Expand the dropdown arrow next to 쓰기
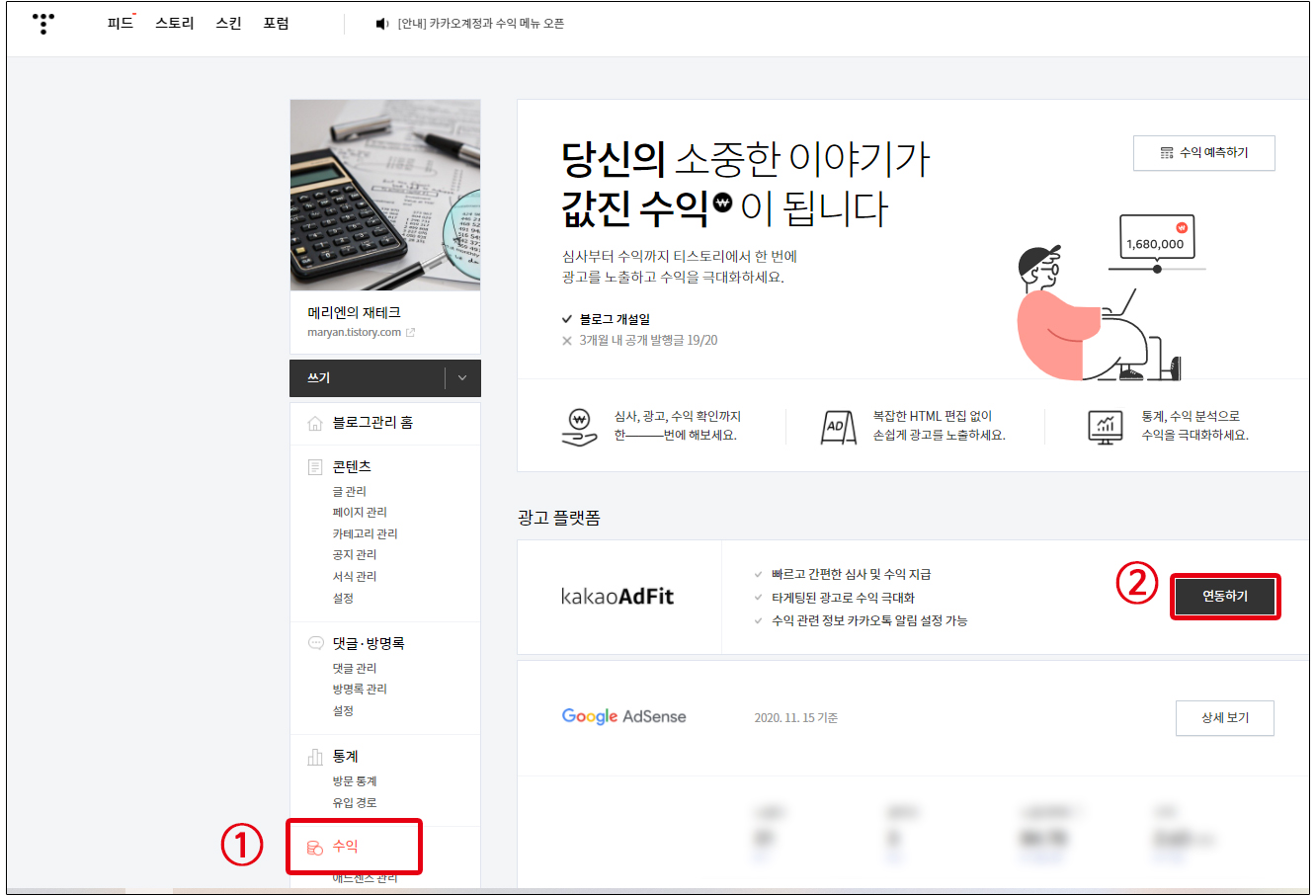1316x896 pixels. pyautogui.click(x=462, y=378)
